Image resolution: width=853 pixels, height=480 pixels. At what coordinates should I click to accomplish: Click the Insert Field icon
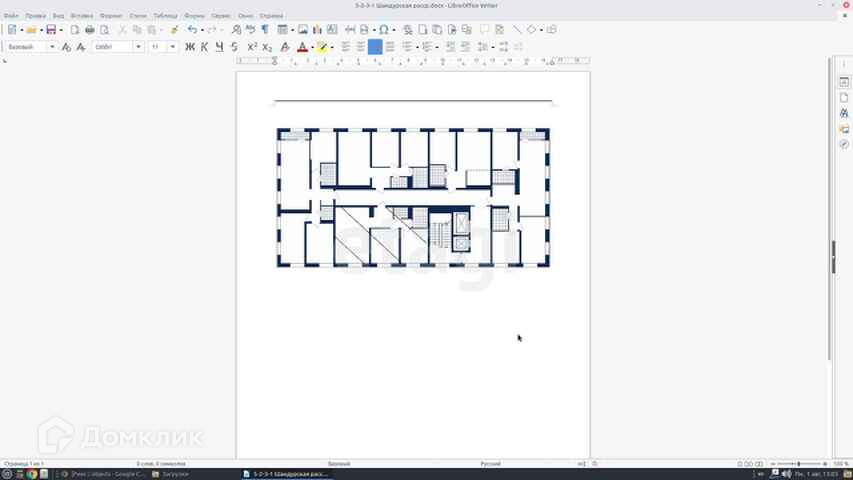click(364, 30)
